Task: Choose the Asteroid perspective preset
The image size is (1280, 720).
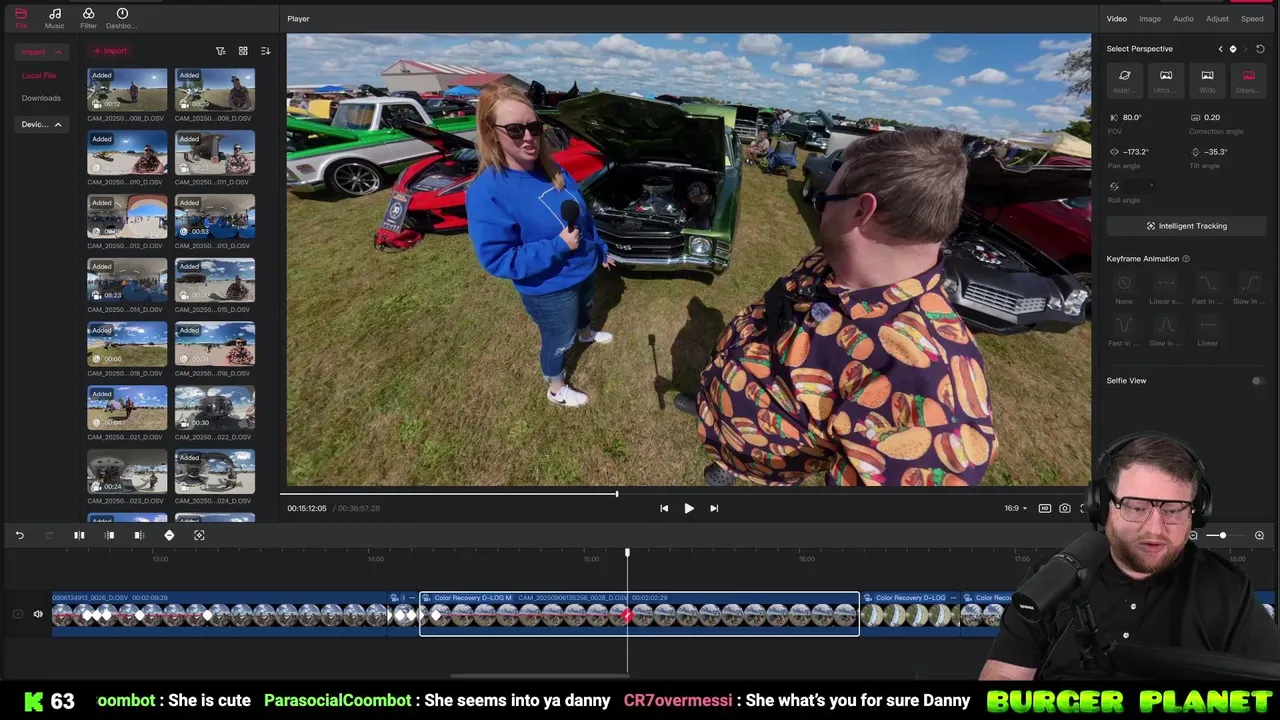Action: tap(1124, 80)
